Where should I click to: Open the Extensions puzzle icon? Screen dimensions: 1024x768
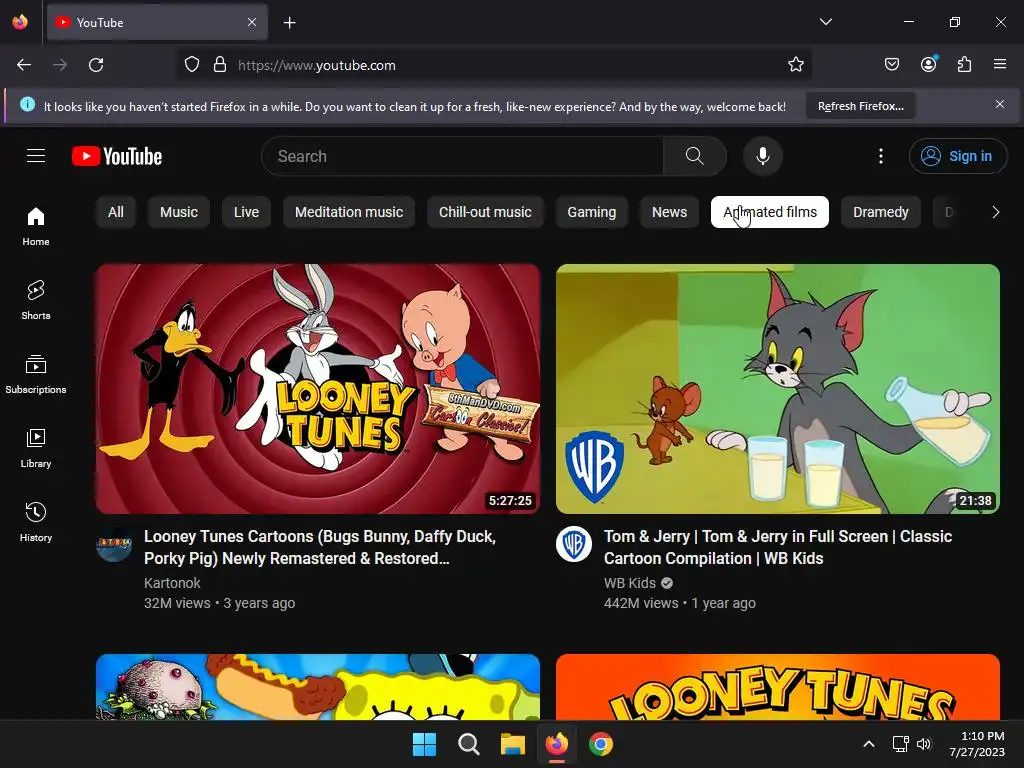[964, 65]
